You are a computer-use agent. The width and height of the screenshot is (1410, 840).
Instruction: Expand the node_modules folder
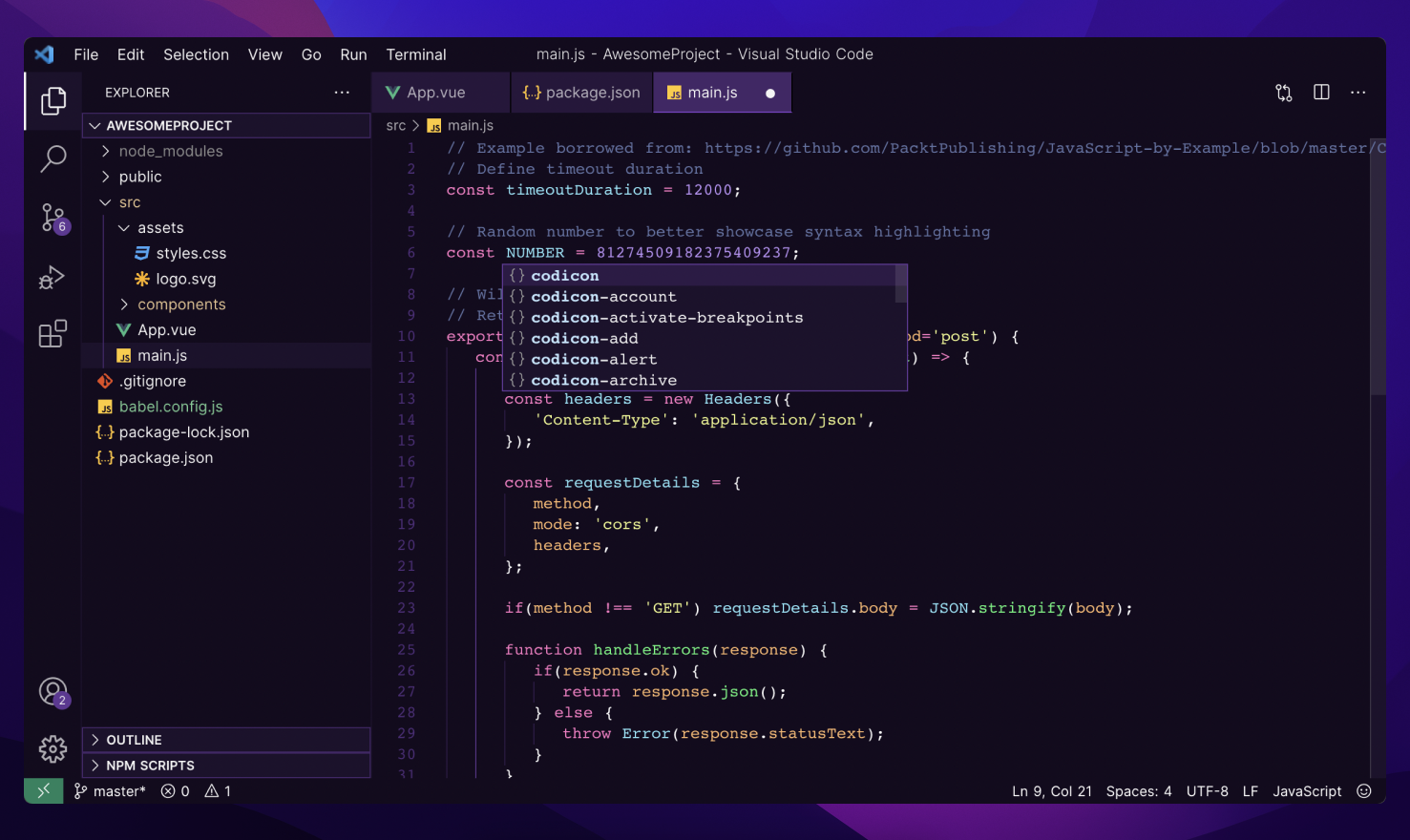(171, 151)
